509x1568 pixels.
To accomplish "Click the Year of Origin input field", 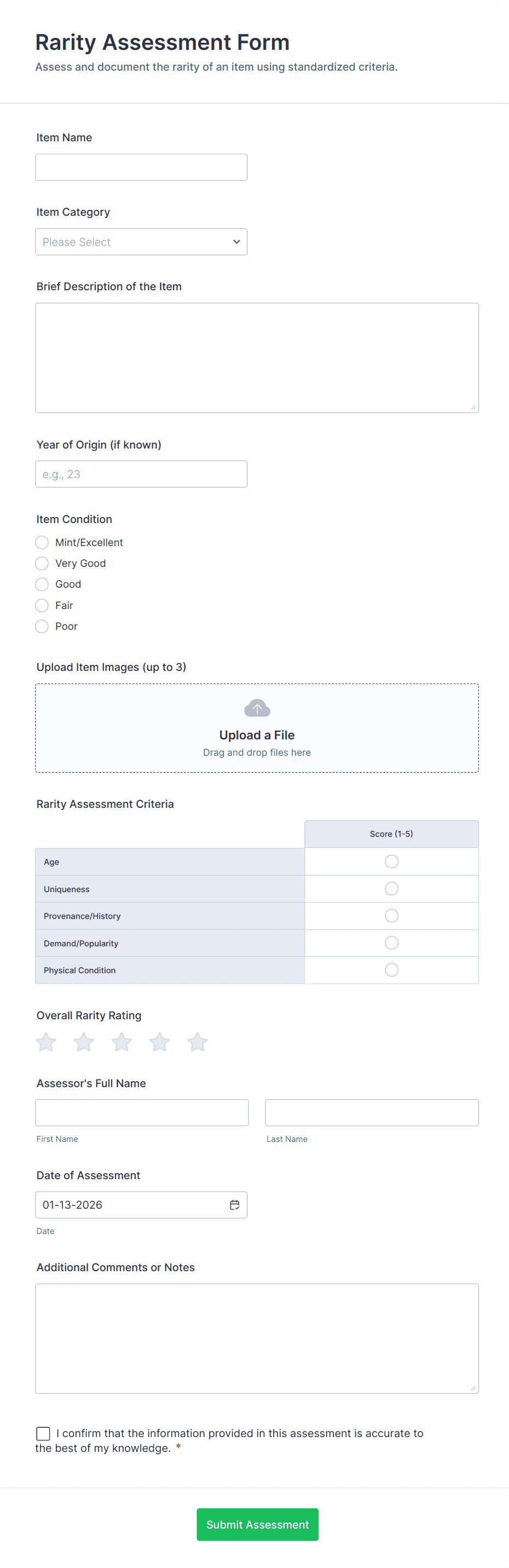I will point(141,474).
